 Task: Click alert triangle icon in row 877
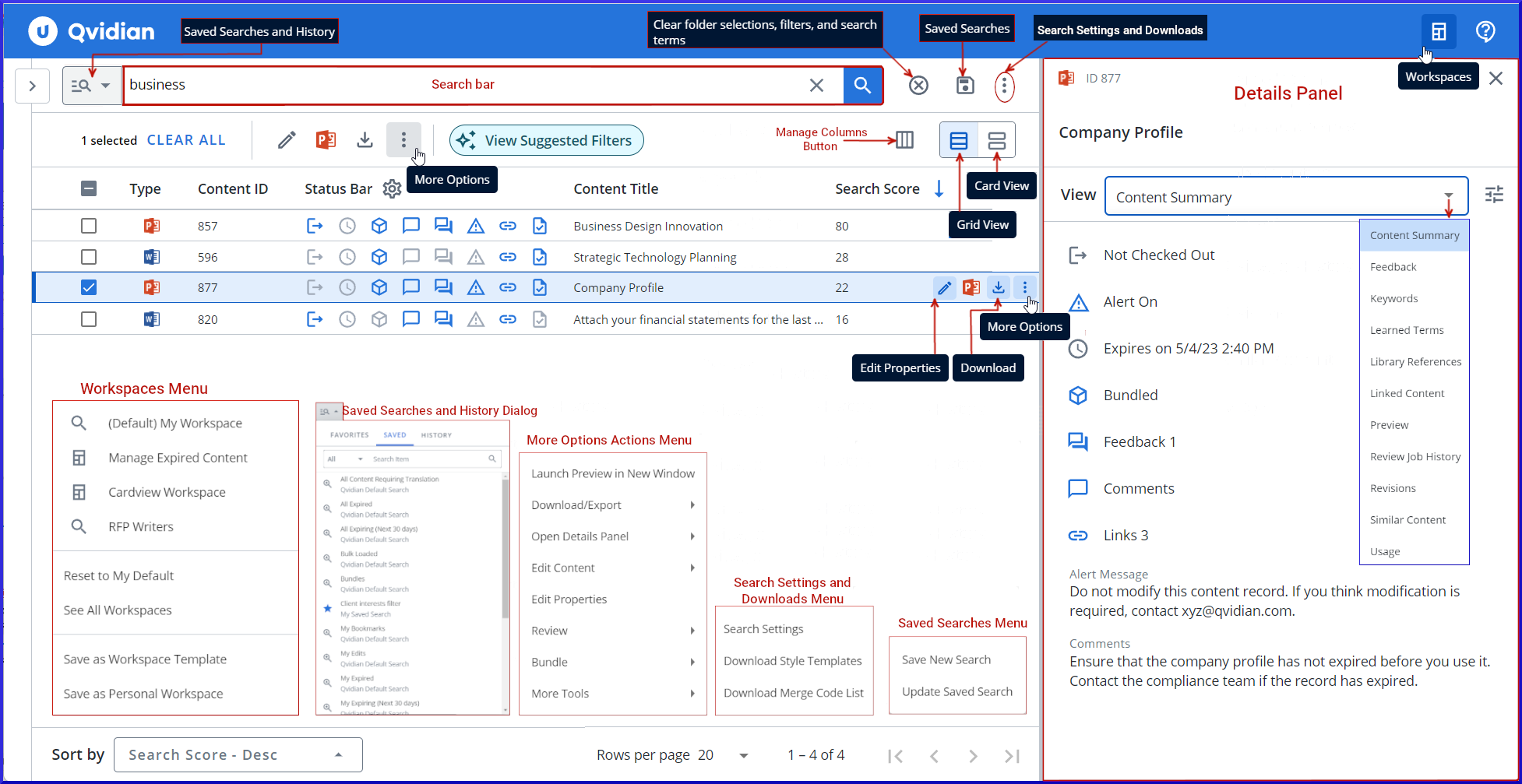475,288
